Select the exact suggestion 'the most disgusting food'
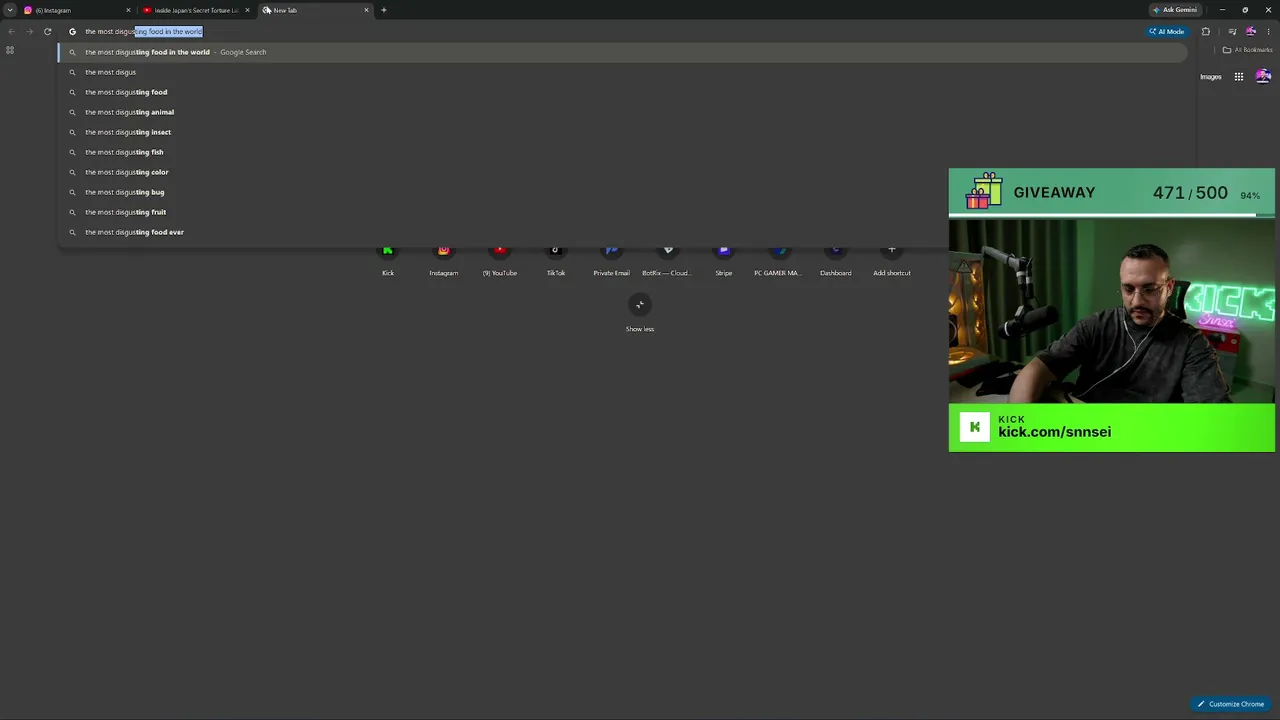The image size is (1280, 720). (x=622, y=92)
